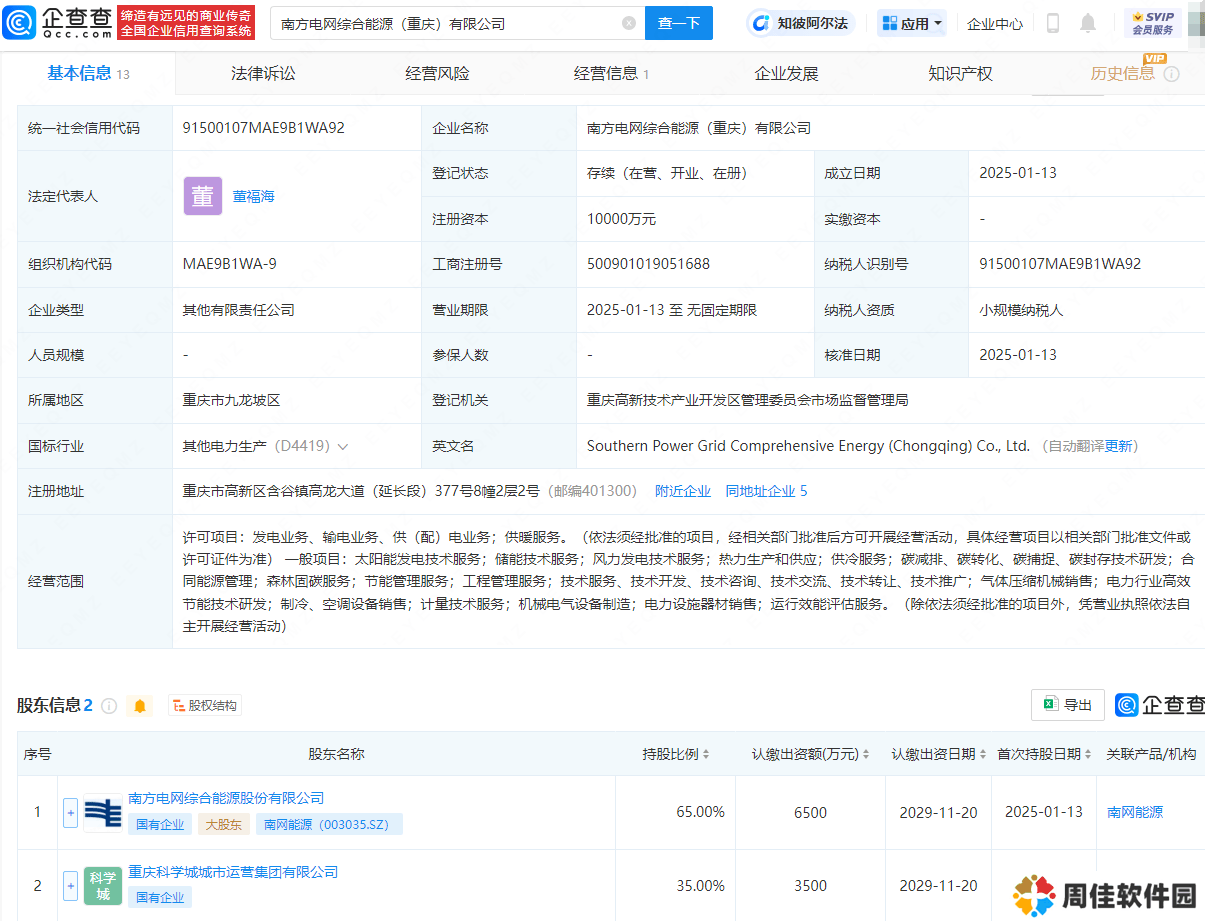Open notifications bell in the top bar

pos(1088,23)
